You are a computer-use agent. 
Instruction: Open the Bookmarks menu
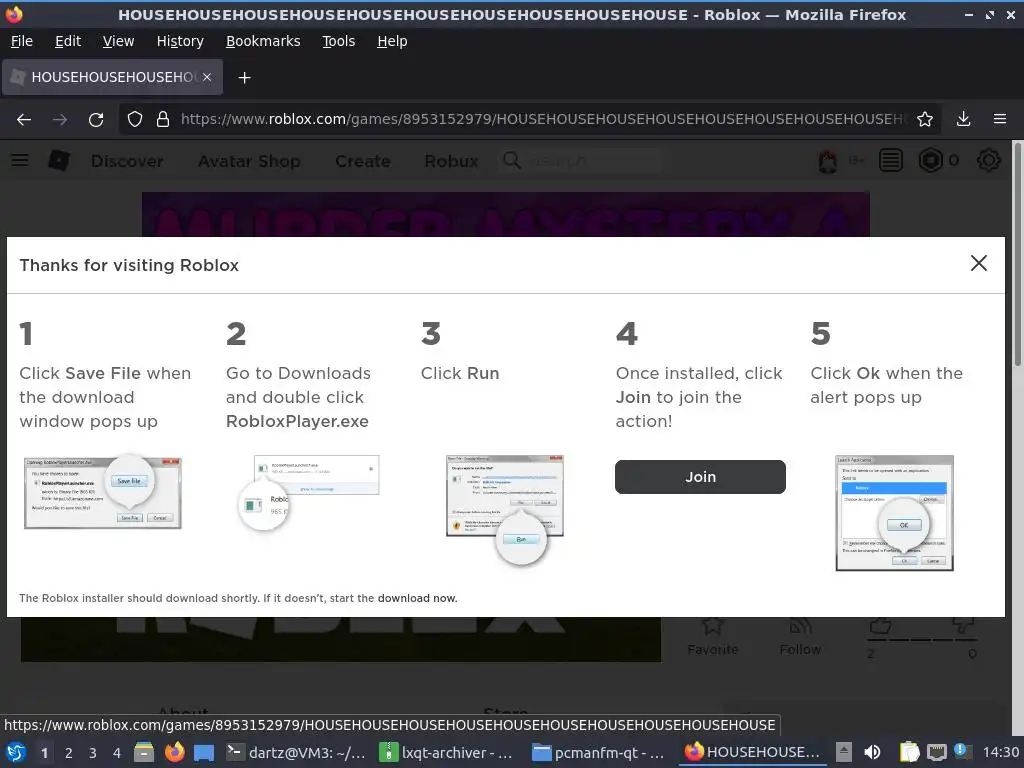[263, 41]
